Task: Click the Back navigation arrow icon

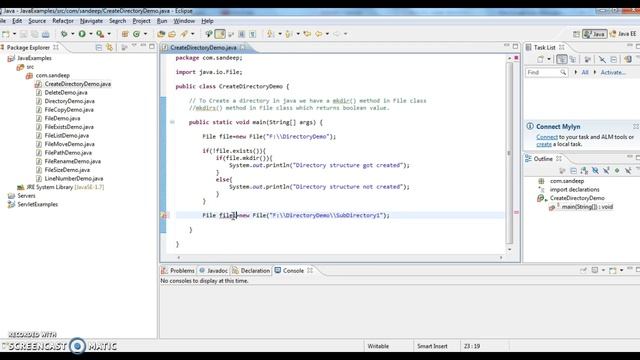Action: click(318, 34)
